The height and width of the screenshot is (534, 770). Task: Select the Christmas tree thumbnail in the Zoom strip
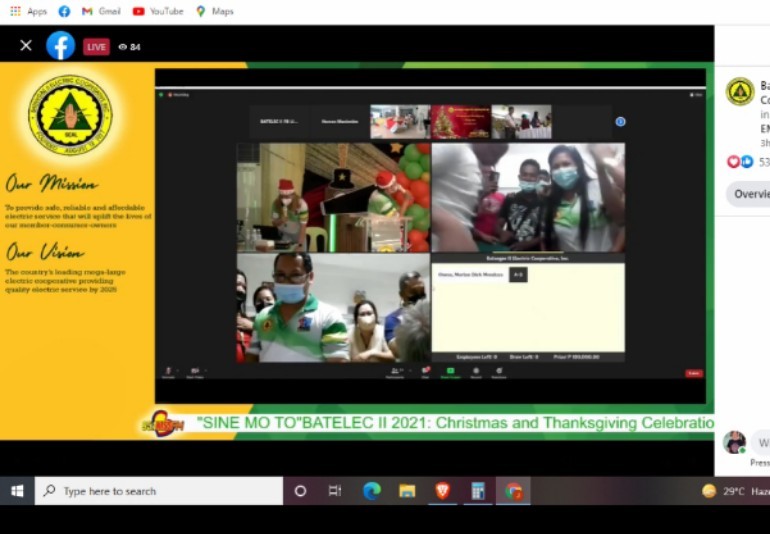coord(461,122)
